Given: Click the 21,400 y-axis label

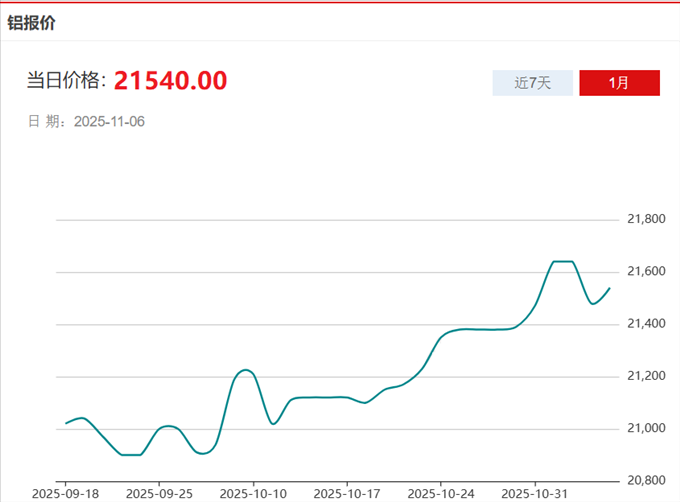Looking at the screenshot, I should [646, 324].
